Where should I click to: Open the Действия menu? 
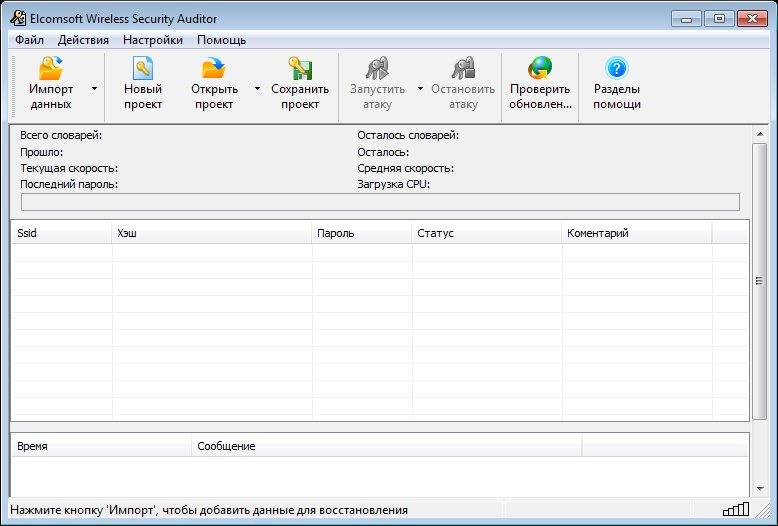click(83, 40)
